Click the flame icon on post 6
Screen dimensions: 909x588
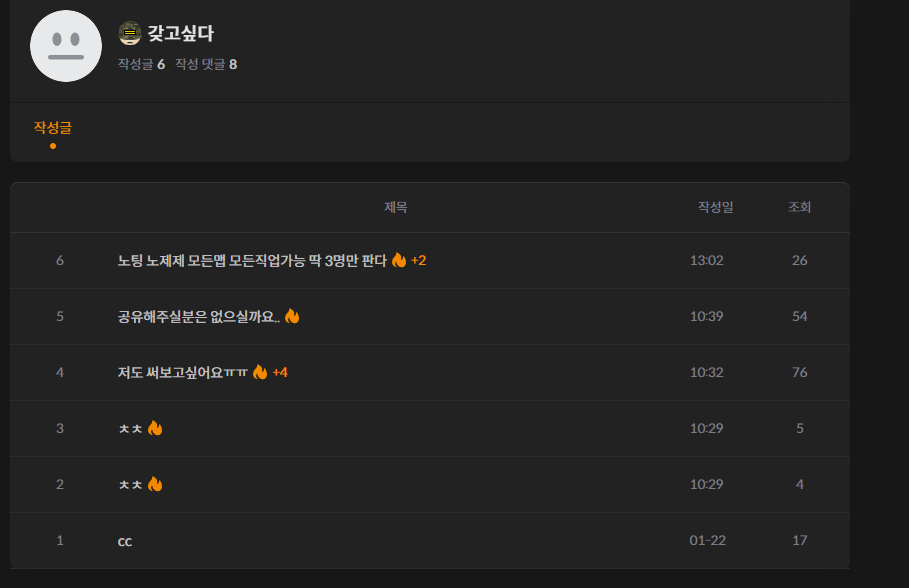(399, 260)
